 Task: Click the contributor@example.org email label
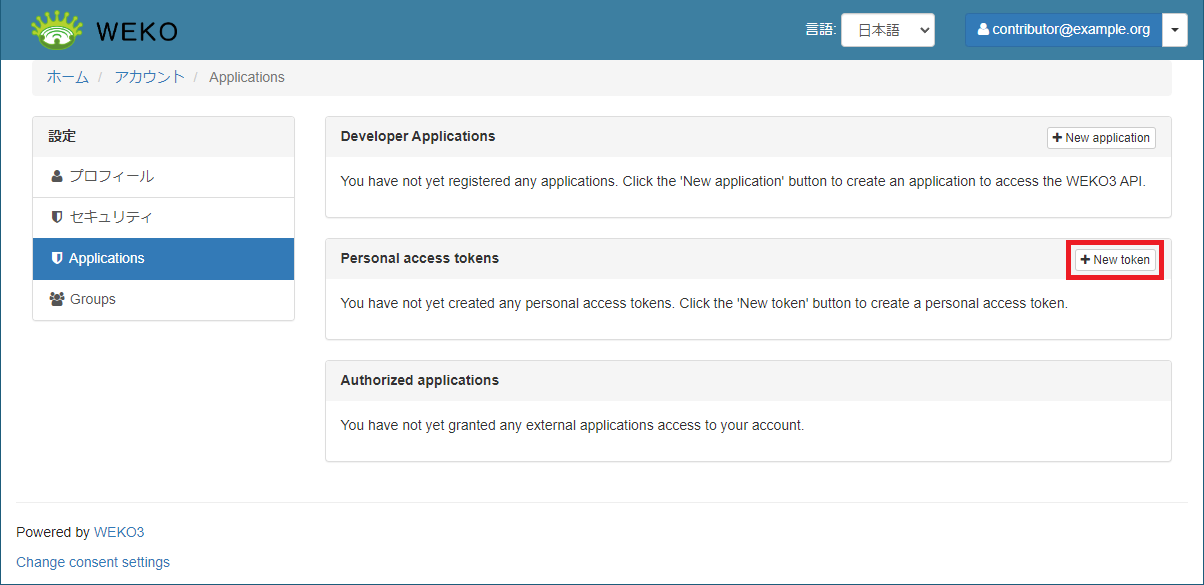tap(1071, 30)
